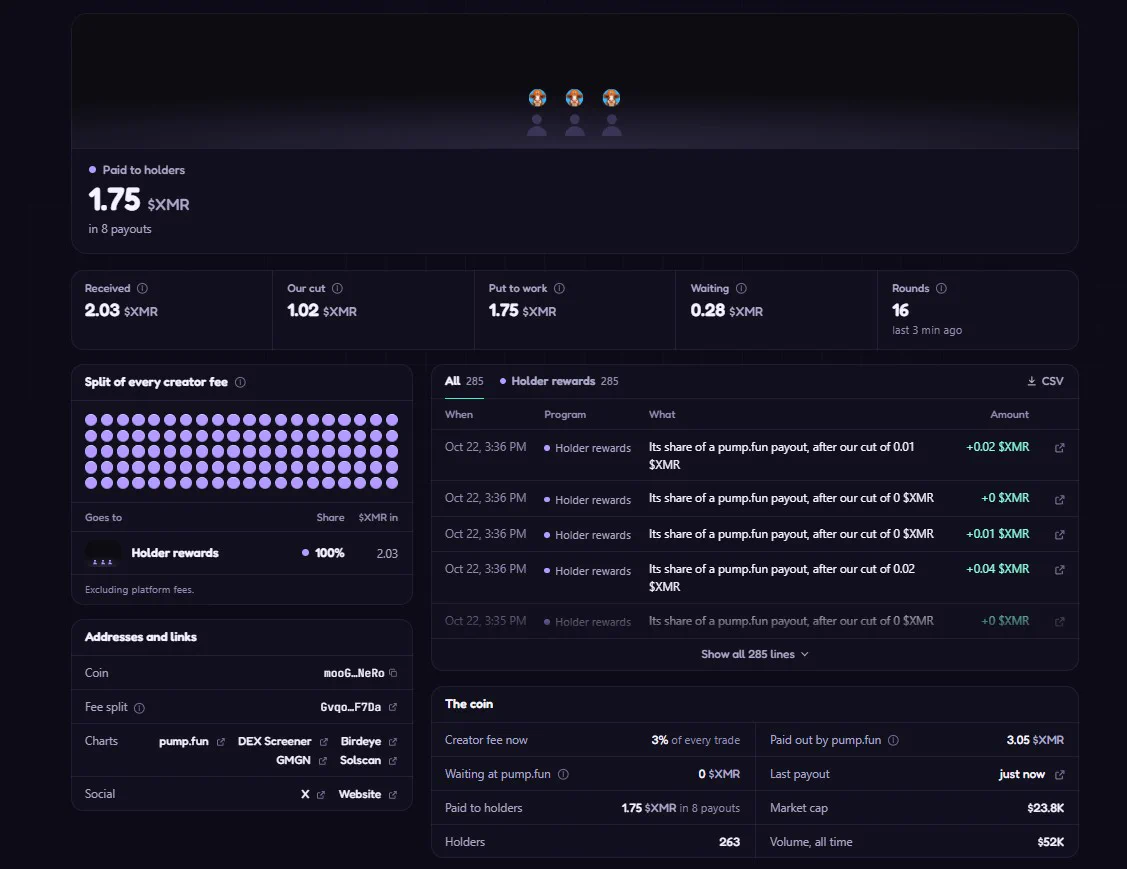Click info icon beside Waiting at pump.fun
The image size is (1127, 869).
pos(564,774)
